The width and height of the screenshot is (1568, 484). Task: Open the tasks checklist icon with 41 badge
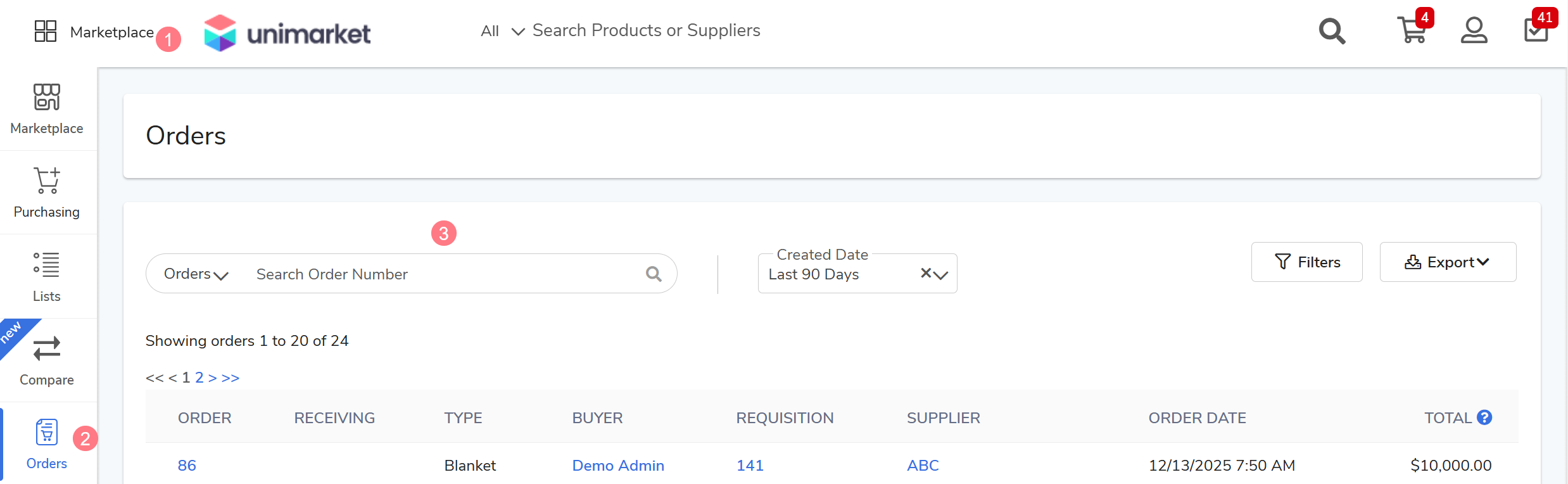point(1536,30)
